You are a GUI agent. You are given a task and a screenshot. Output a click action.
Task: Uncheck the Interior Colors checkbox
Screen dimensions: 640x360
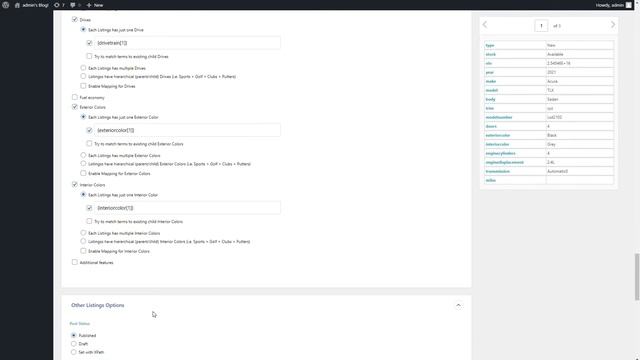pos(74,184)
